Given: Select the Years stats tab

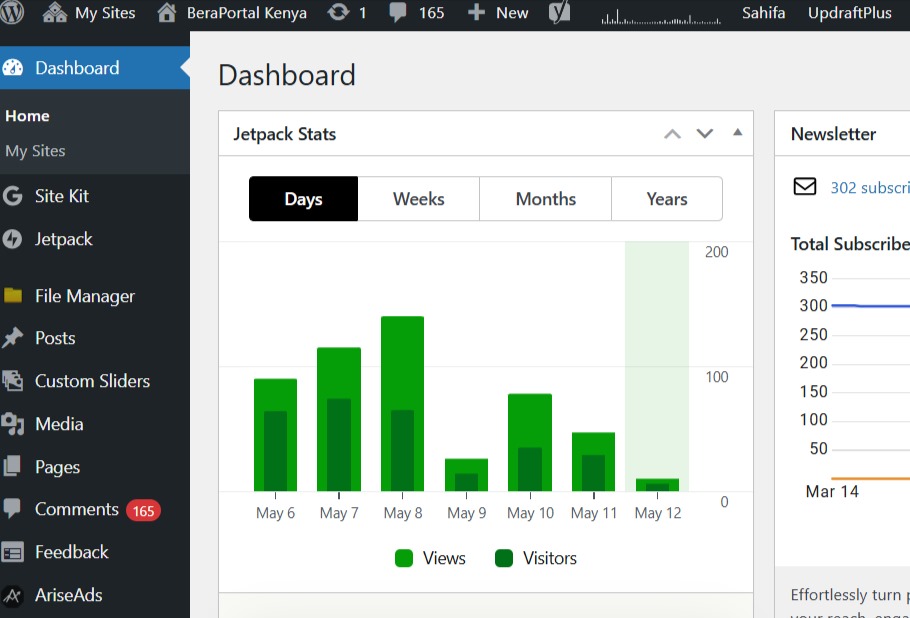Looking at the screenshot, I should point(666,199).
